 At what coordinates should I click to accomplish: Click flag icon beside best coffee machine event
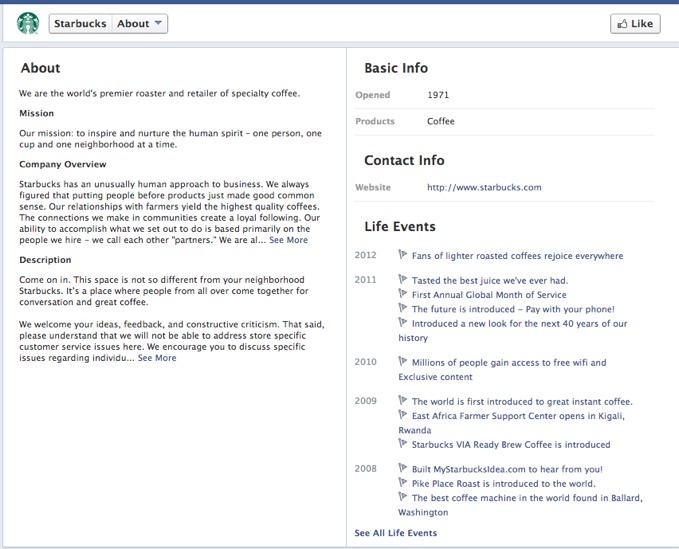[x=403, y=497]
